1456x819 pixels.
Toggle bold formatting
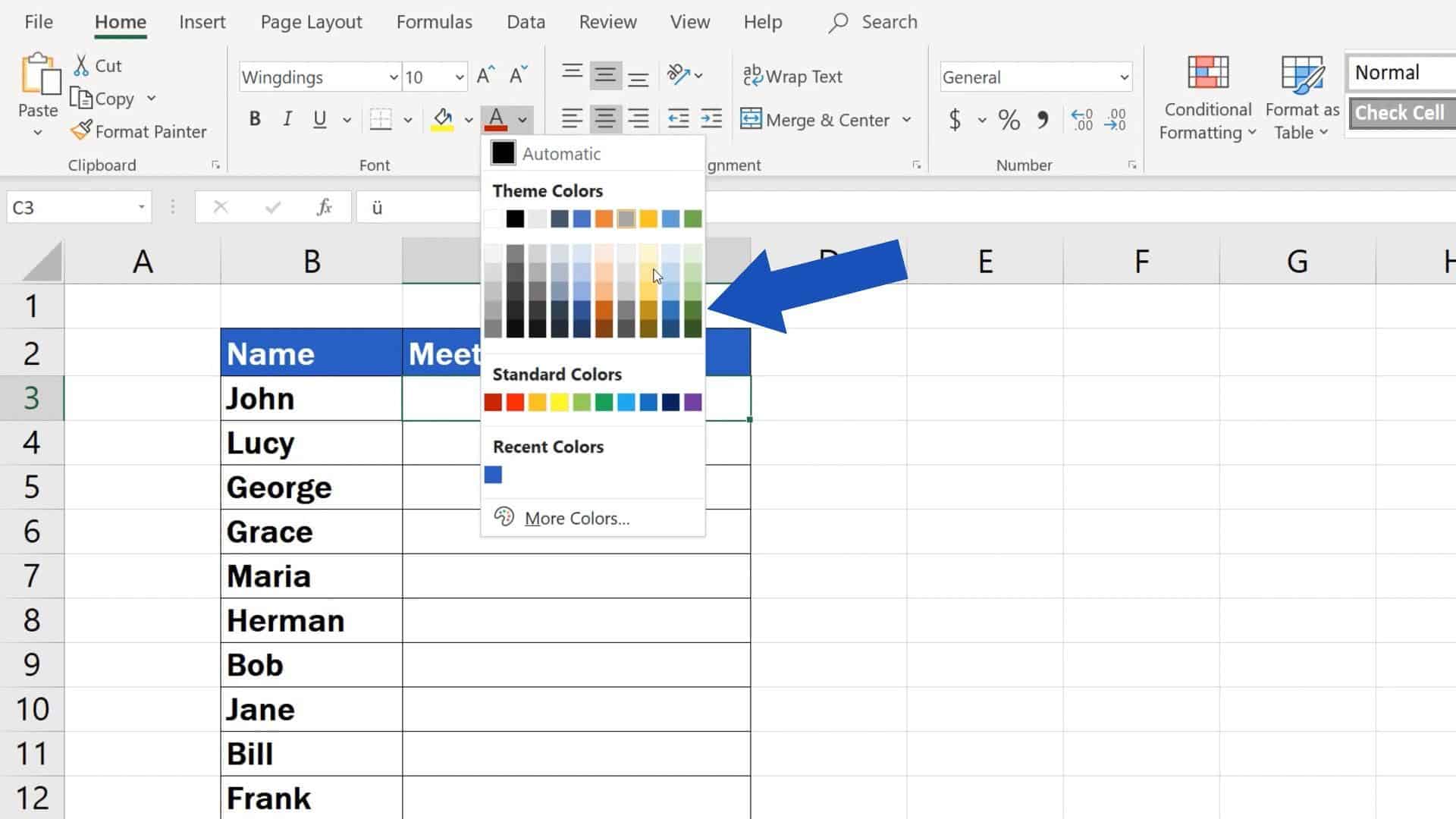[255, 118]
